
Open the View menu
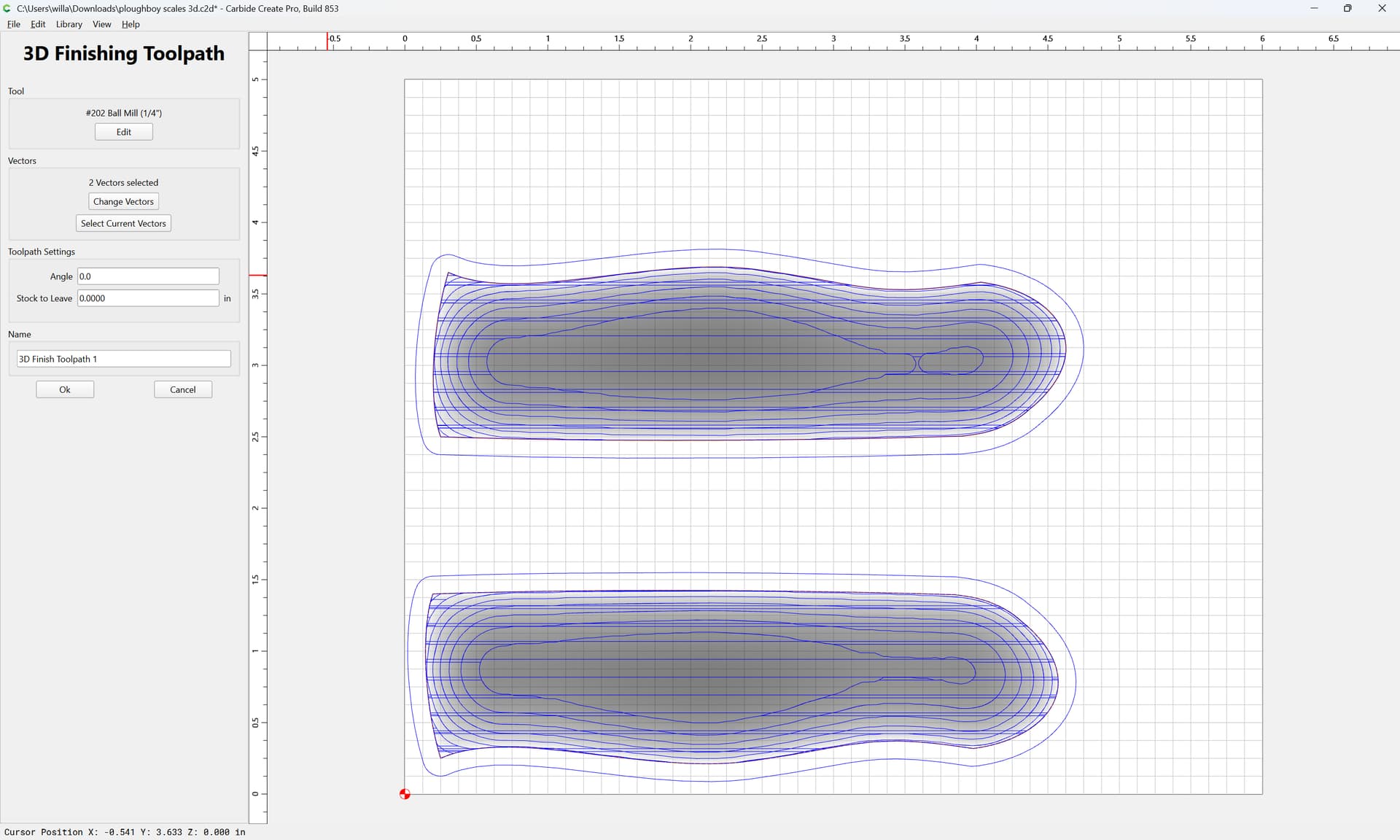tap(101, 24)
